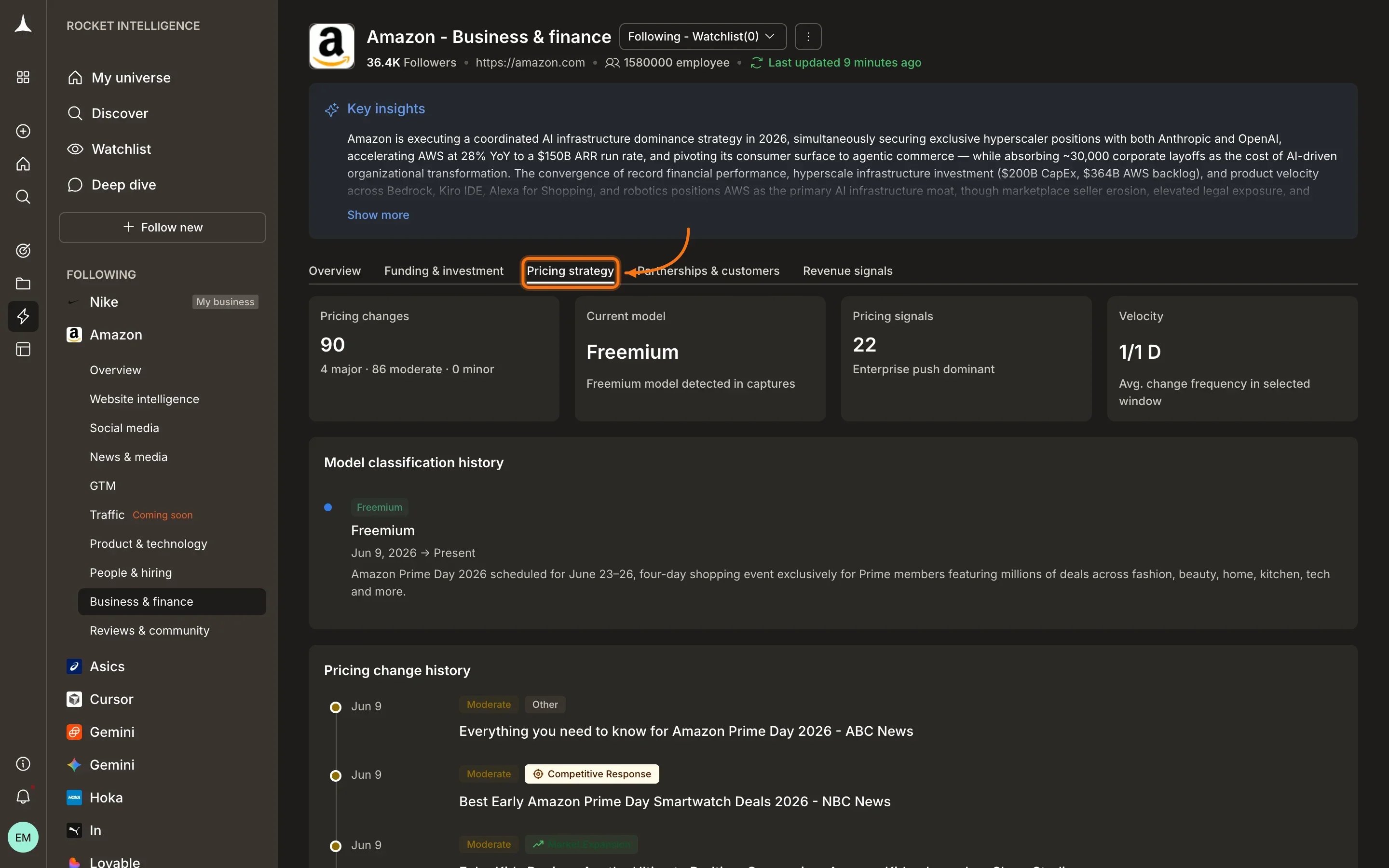The height and width of the screenshot is (868, 1389).
Task: Click the Key insights sparkle icon
Action: (332, 109)
